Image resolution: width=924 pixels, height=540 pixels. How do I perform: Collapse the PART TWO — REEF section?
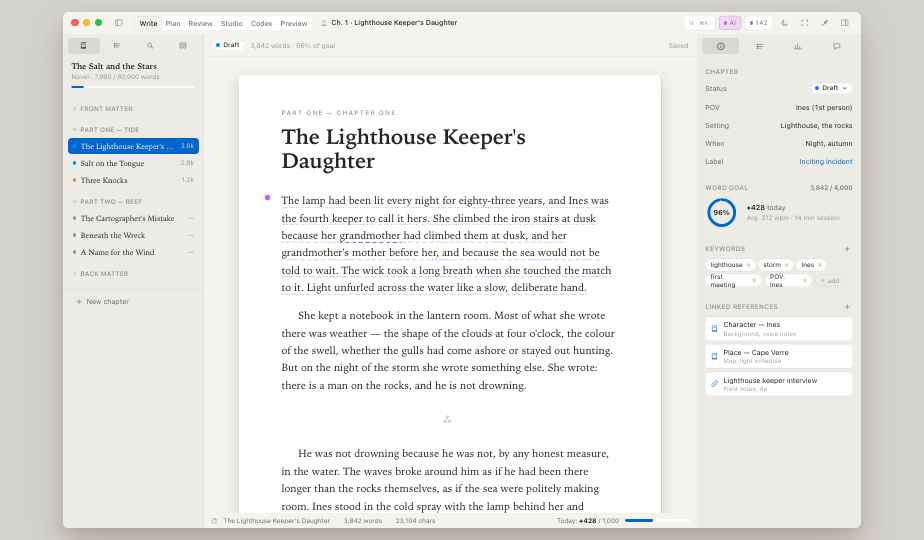coord(108,202)
